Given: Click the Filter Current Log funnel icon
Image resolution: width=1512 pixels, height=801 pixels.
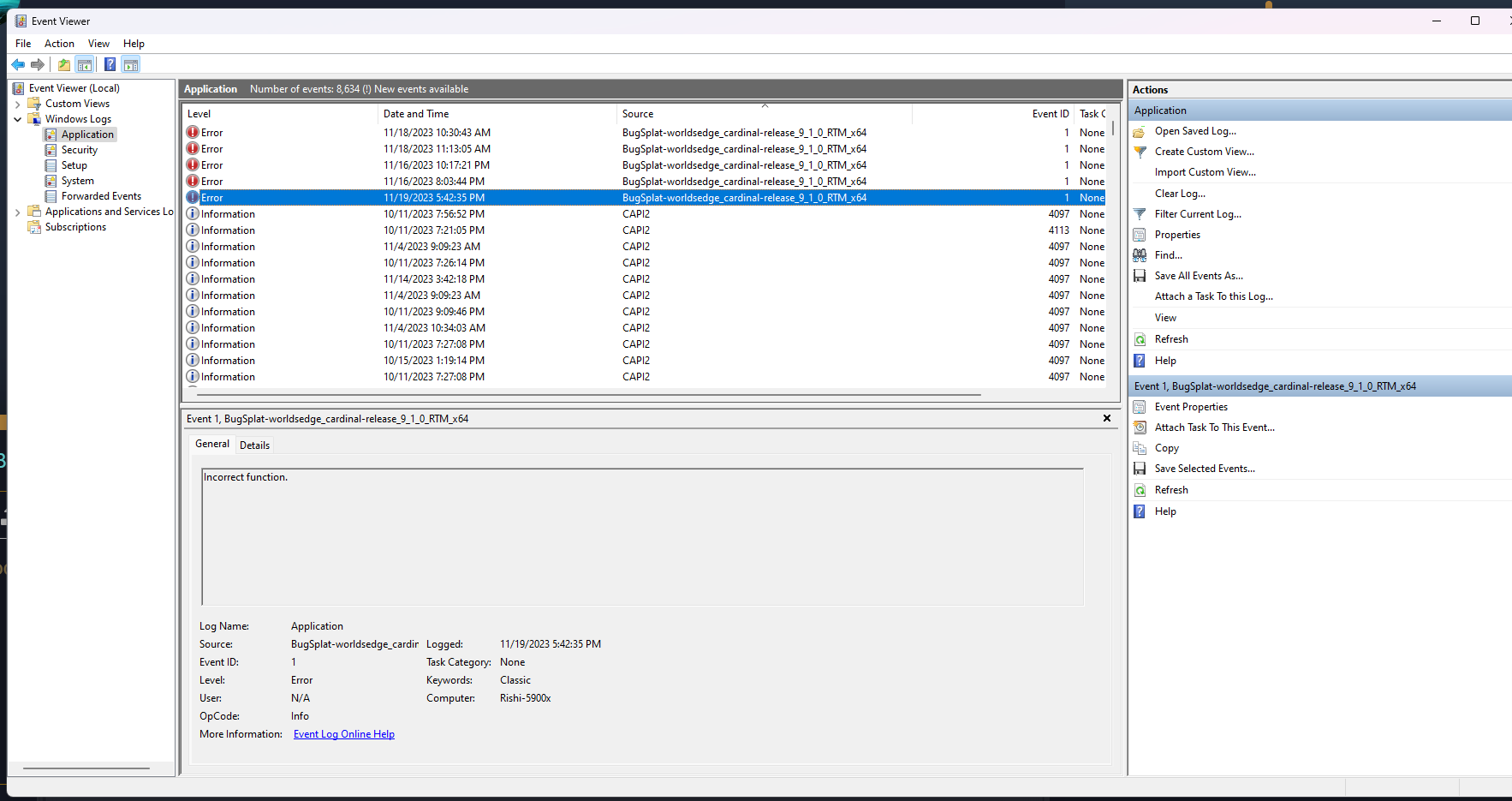Looking at the screenshot, I should pos(1139,213).
